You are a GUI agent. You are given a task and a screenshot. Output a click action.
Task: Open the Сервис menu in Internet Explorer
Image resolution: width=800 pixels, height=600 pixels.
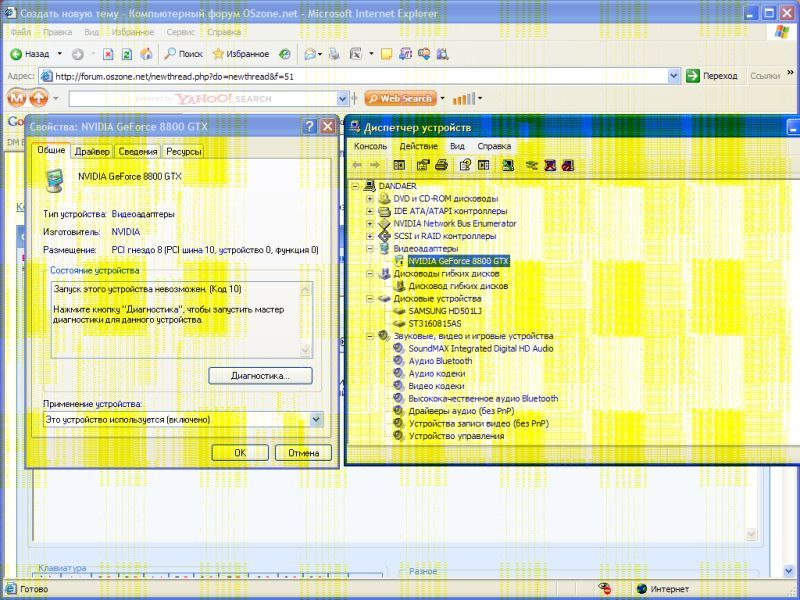[x=181, y=32]
